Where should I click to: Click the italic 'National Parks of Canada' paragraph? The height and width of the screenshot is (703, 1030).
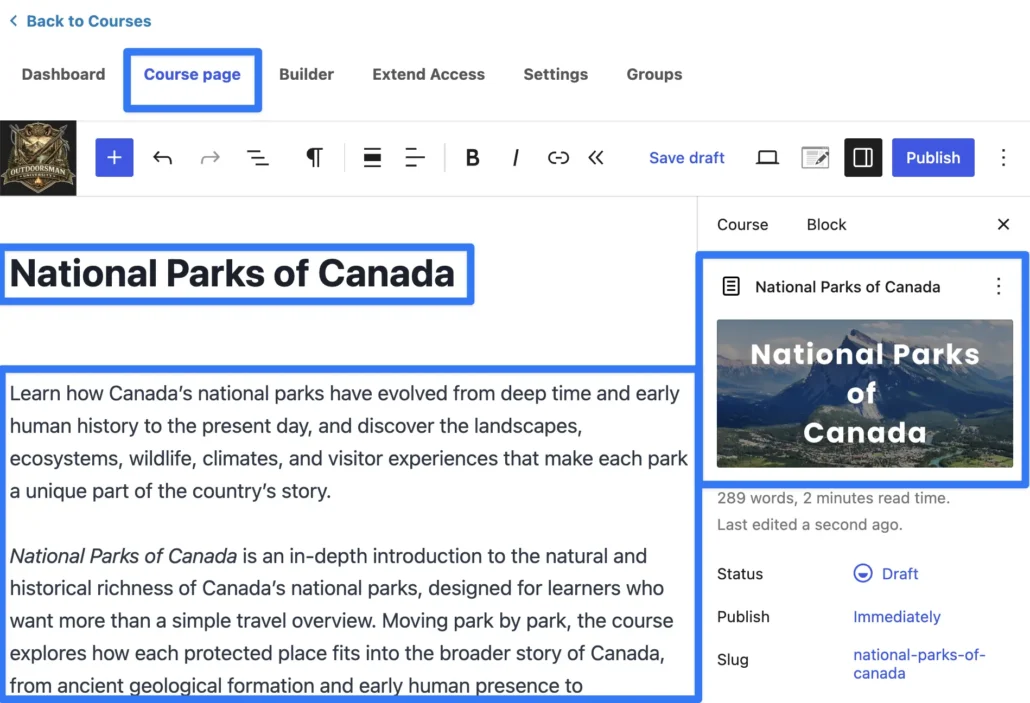click(342, 620)
